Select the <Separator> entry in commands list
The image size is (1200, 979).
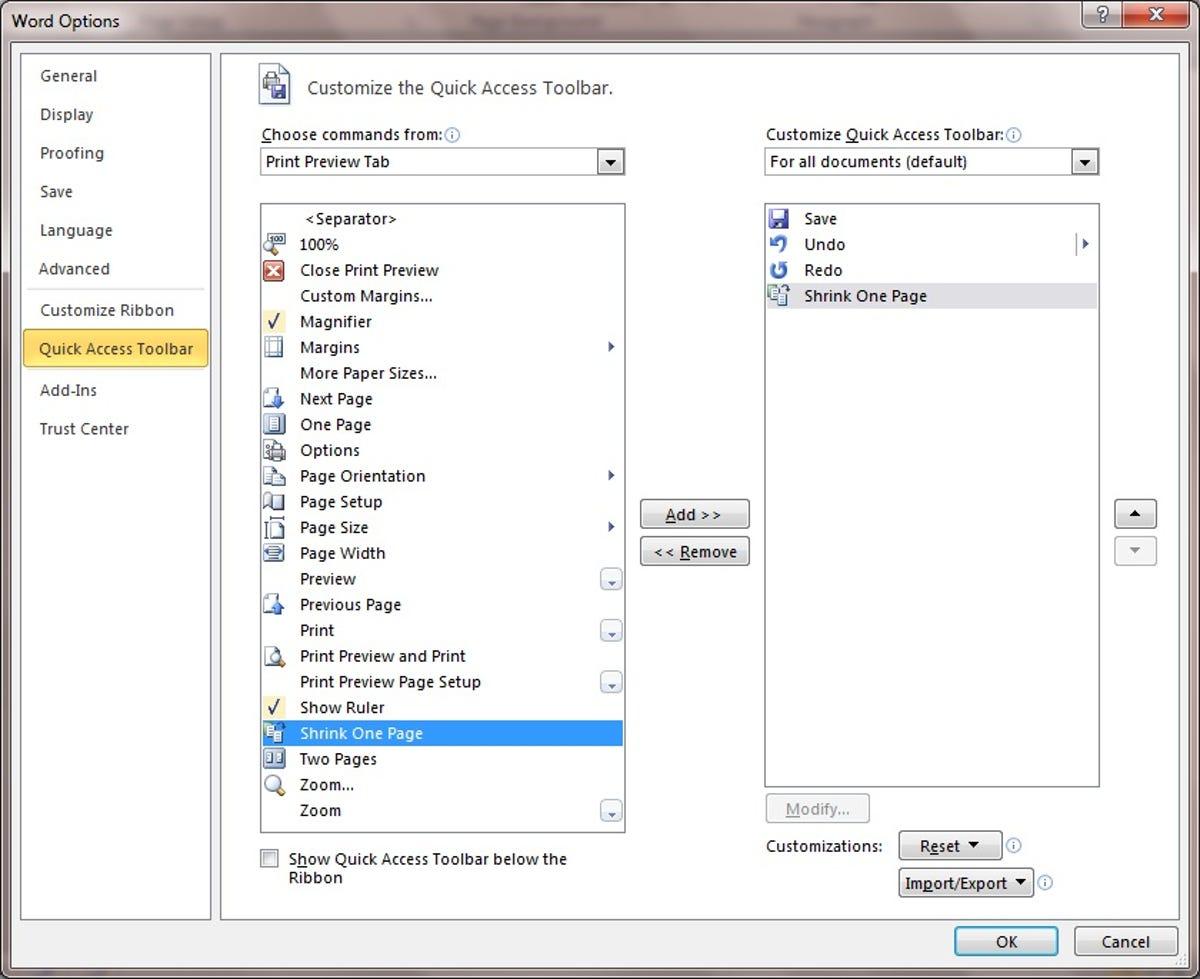pyautogui.click(x=442, y=219)
